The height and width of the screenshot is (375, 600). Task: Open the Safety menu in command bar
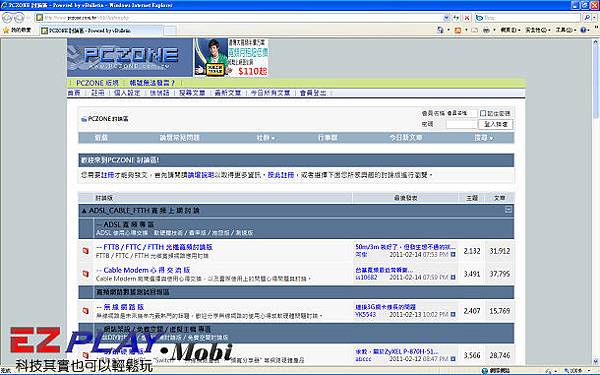click(538, 30)
